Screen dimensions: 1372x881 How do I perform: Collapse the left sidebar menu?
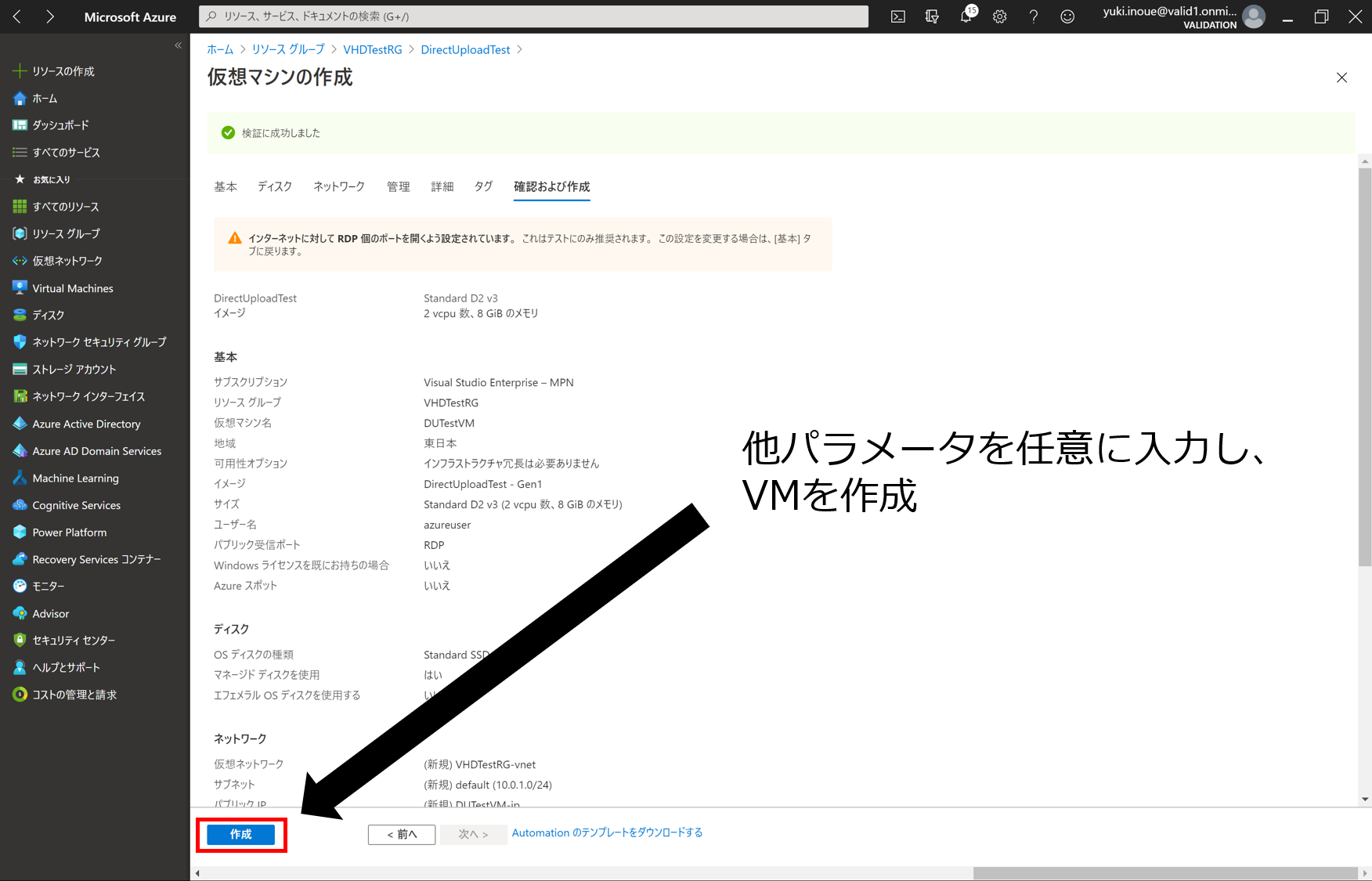point(178,45)
